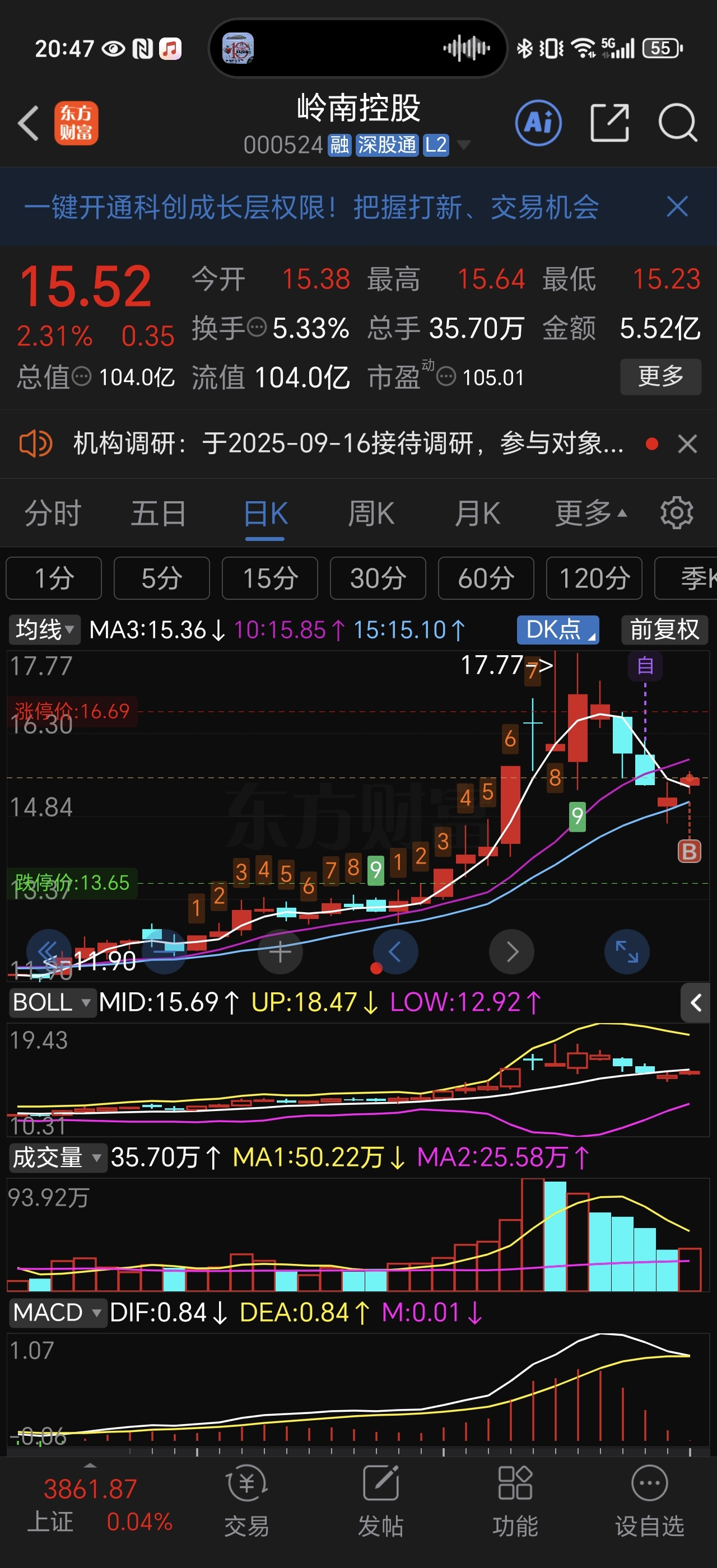Select the 1分 period

coord(54,578)
